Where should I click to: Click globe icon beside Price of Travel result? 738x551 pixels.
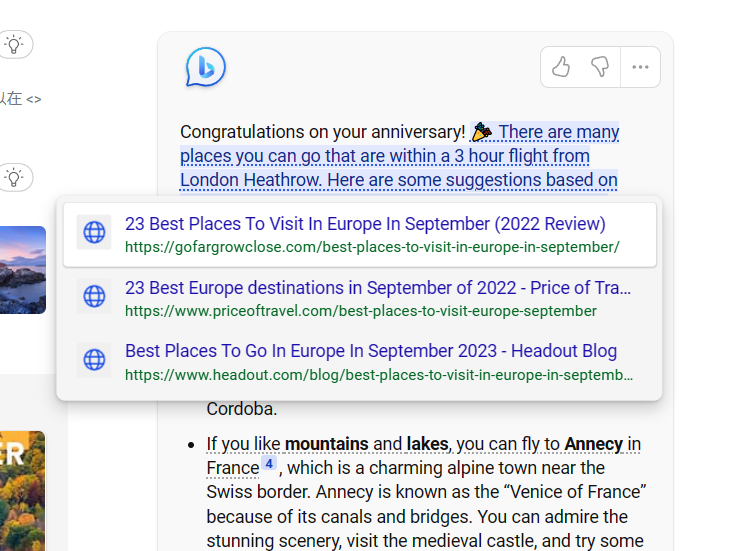(94, 297)
